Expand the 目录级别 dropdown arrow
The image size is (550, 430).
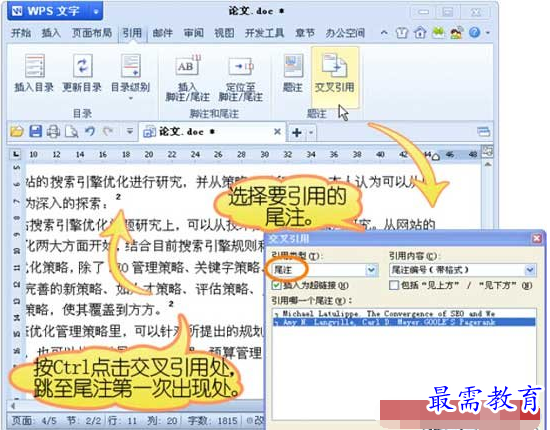[x=130, y=99]
